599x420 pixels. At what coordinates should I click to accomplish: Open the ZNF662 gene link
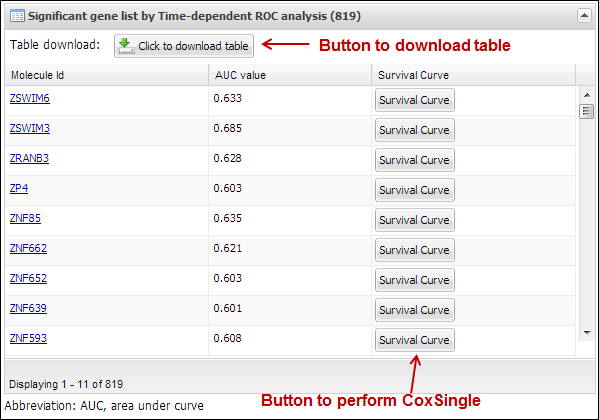pyautogui.click(x=28, y=248)
